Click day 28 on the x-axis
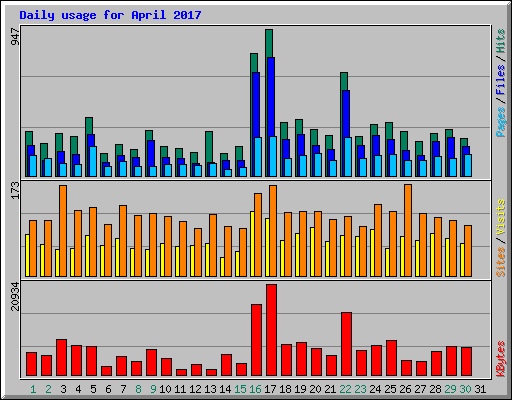Screen dimensions: 512x400 [435, 389]
